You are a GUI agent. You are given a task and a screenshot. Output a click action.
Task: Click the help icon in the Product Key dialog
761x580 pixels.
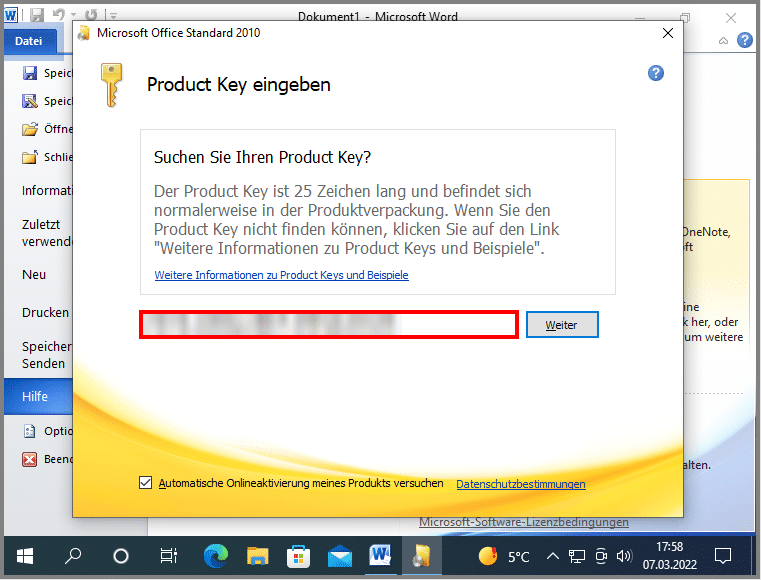(x=656, y=73)
